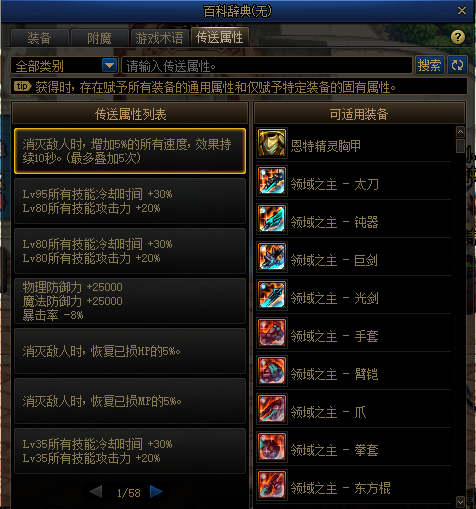The height and width of the screenshot is (509, 476).
Task: Select the 领域之主 - 钝器 weapon icon
Action: click(272, 219)
